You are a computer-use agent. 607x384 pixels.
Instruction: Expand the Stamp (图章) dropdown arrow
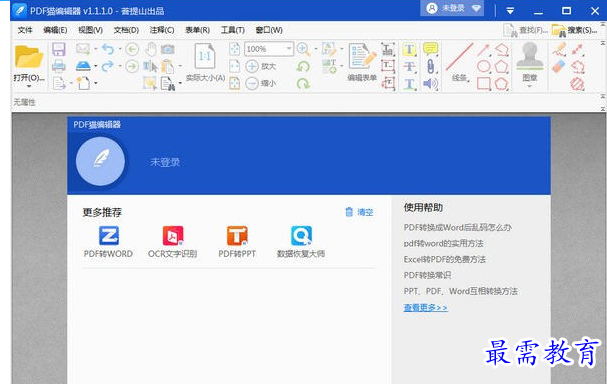click(x=530, y=86)
